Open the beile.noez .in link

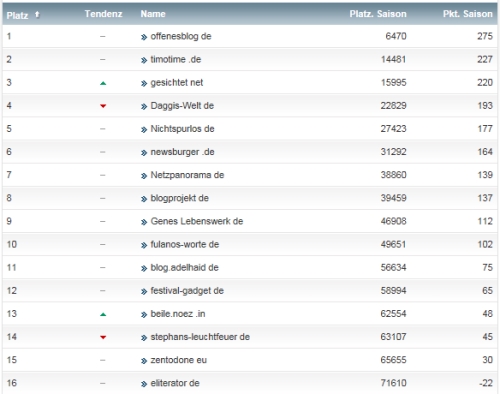click(x=178, y=314)
